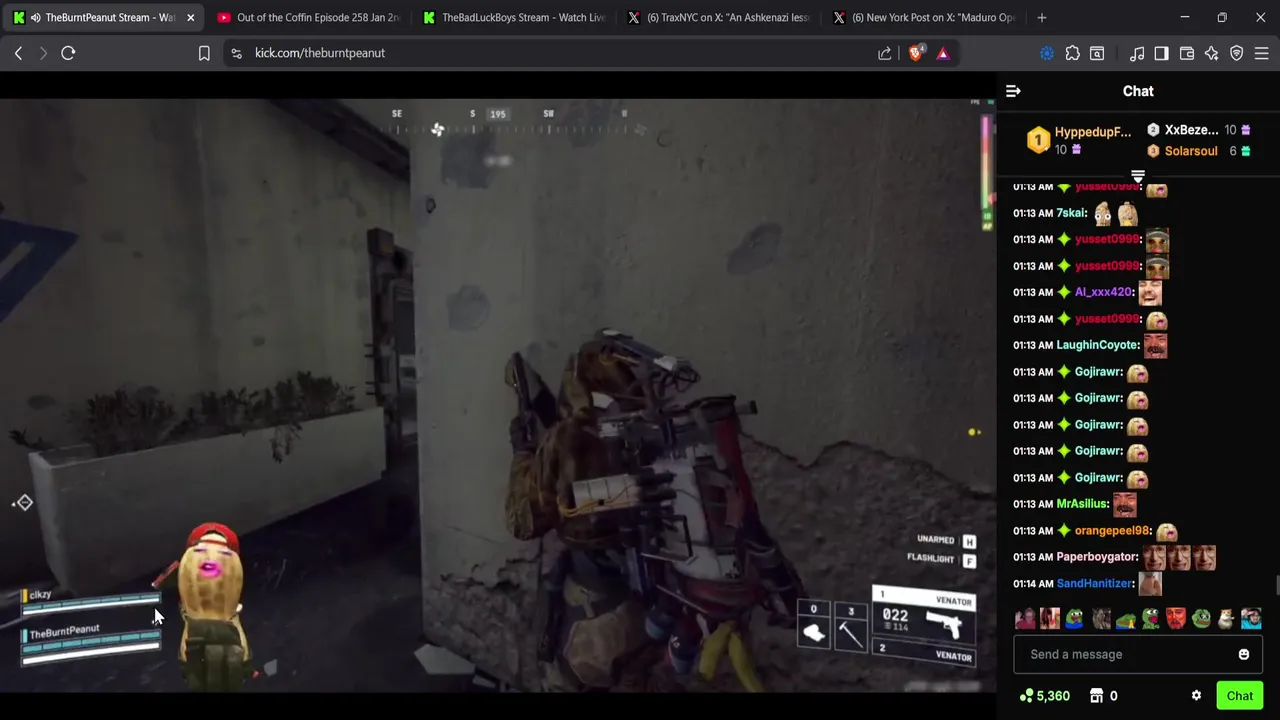
Task: Select HyppedupF top gifter entry
Action: (x=1080, y=140)
